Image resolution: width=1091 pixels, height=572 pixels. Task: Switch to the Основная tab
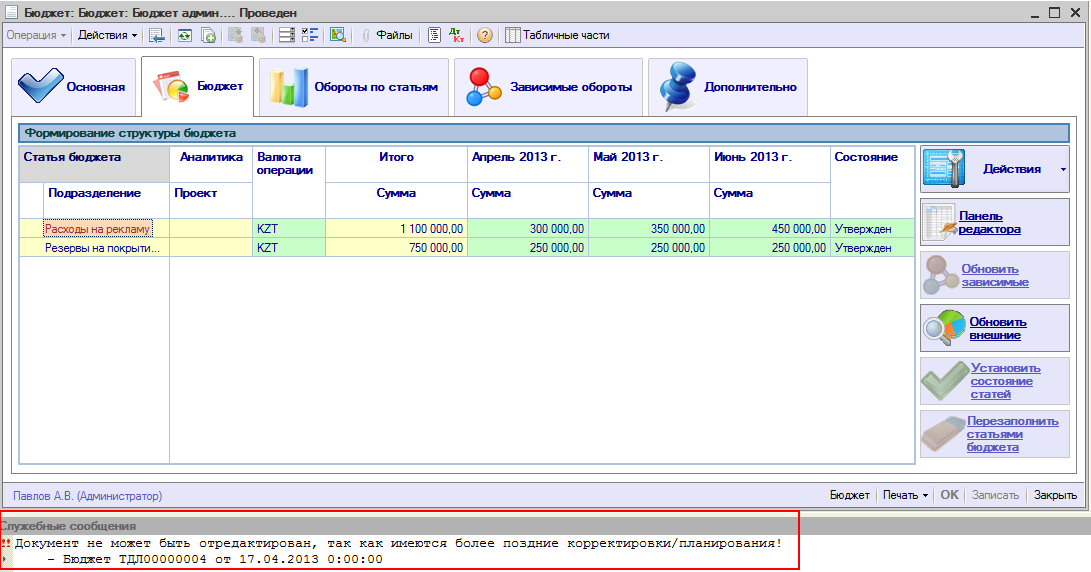point(72,87)
